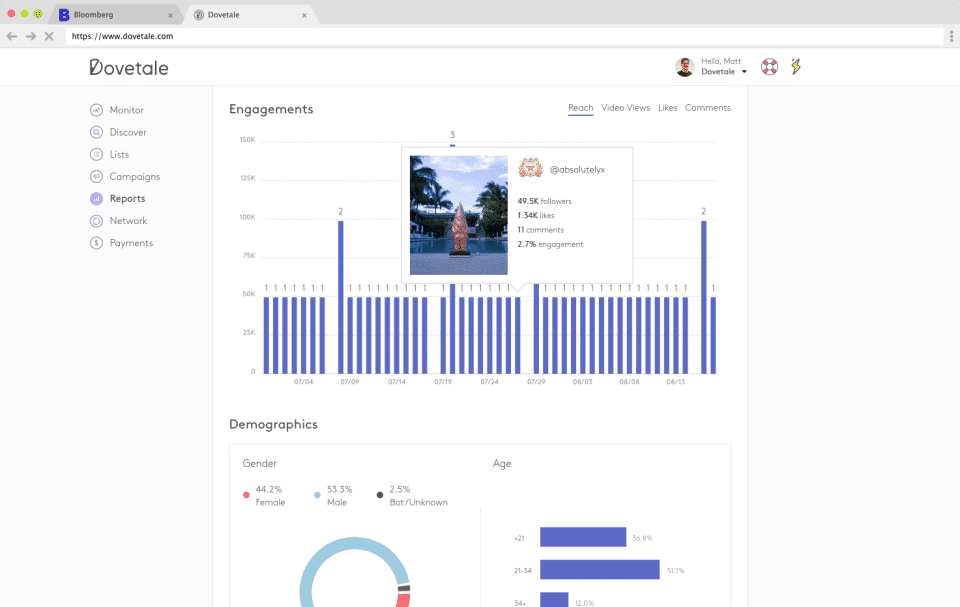
Task: Click the Reports chart icon
Action: click(96, 199)
